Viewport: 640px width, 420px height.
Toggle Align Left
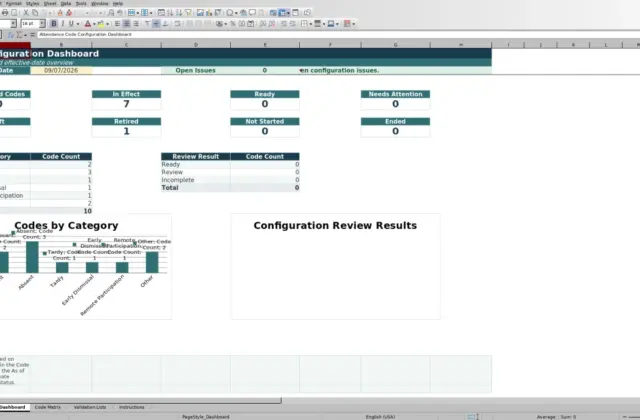(x=118, y=24)
